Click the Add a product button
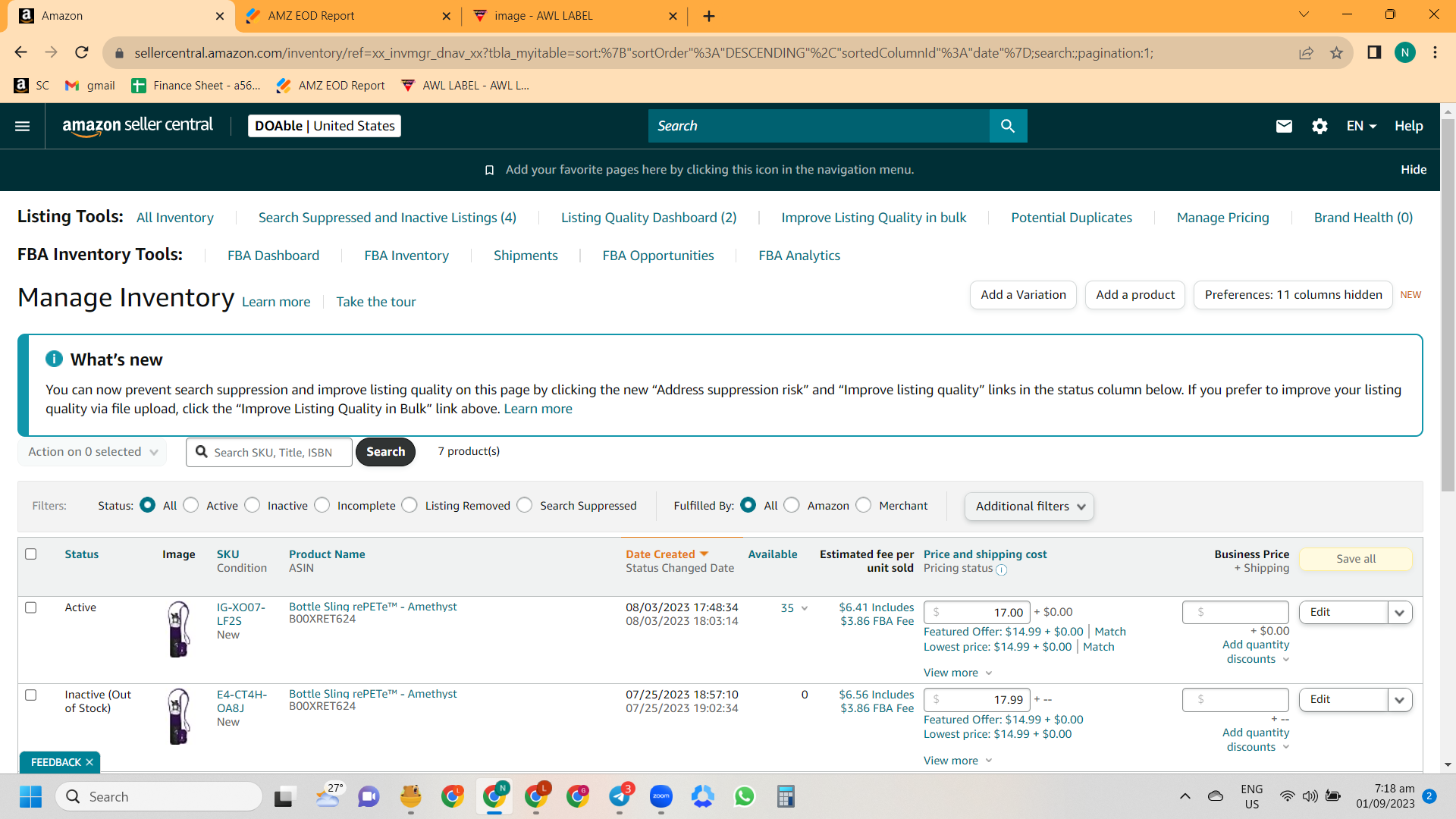The image size is (1456, 819). coord(1135,295)
